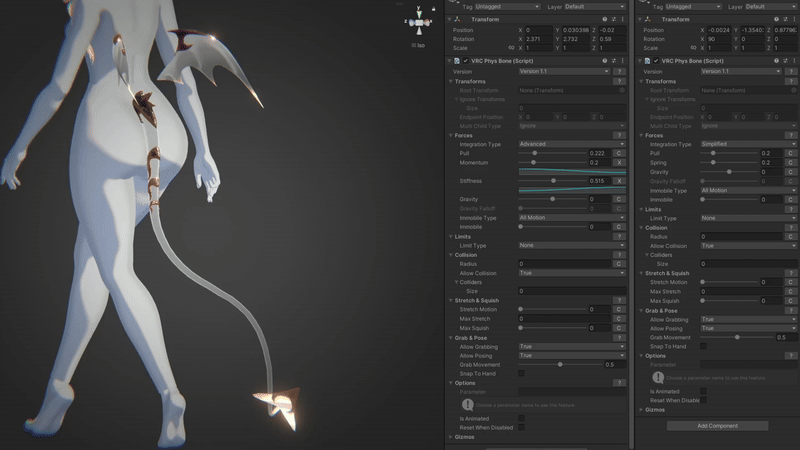Click Stiffness slider in left inspector
Viewport: 800px width, 450px height.
coord(553,181)
